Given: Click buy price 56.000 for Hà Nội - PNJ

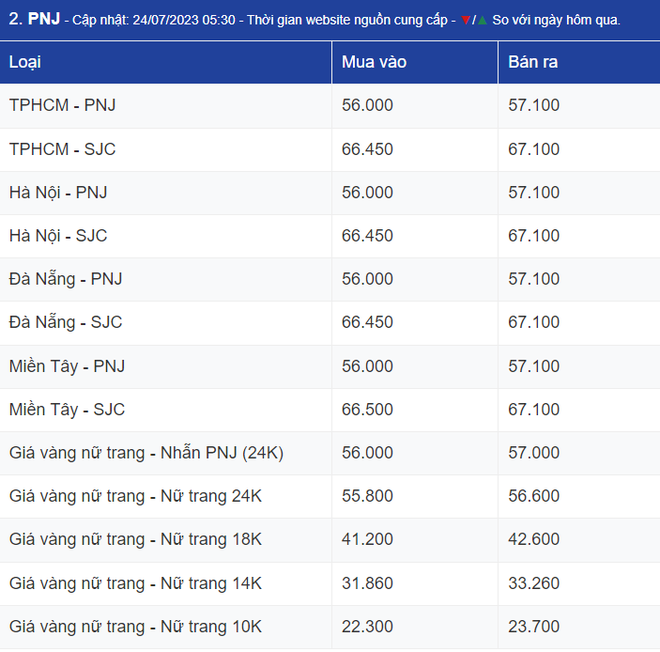Looking at the screenshot, I should click(367, 193).
